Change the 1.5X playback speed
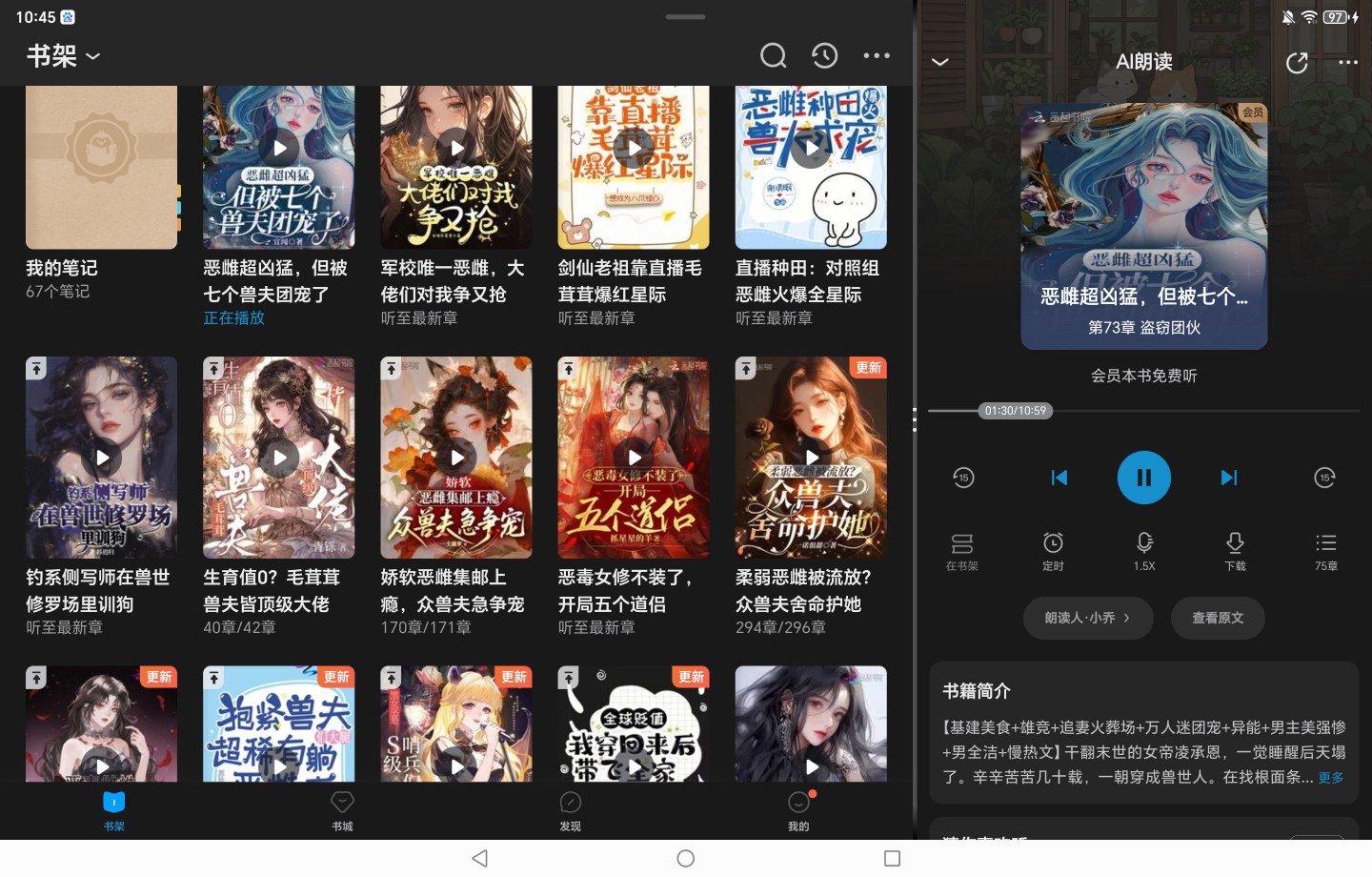 pyautogui.click(x=1144, y=552)
